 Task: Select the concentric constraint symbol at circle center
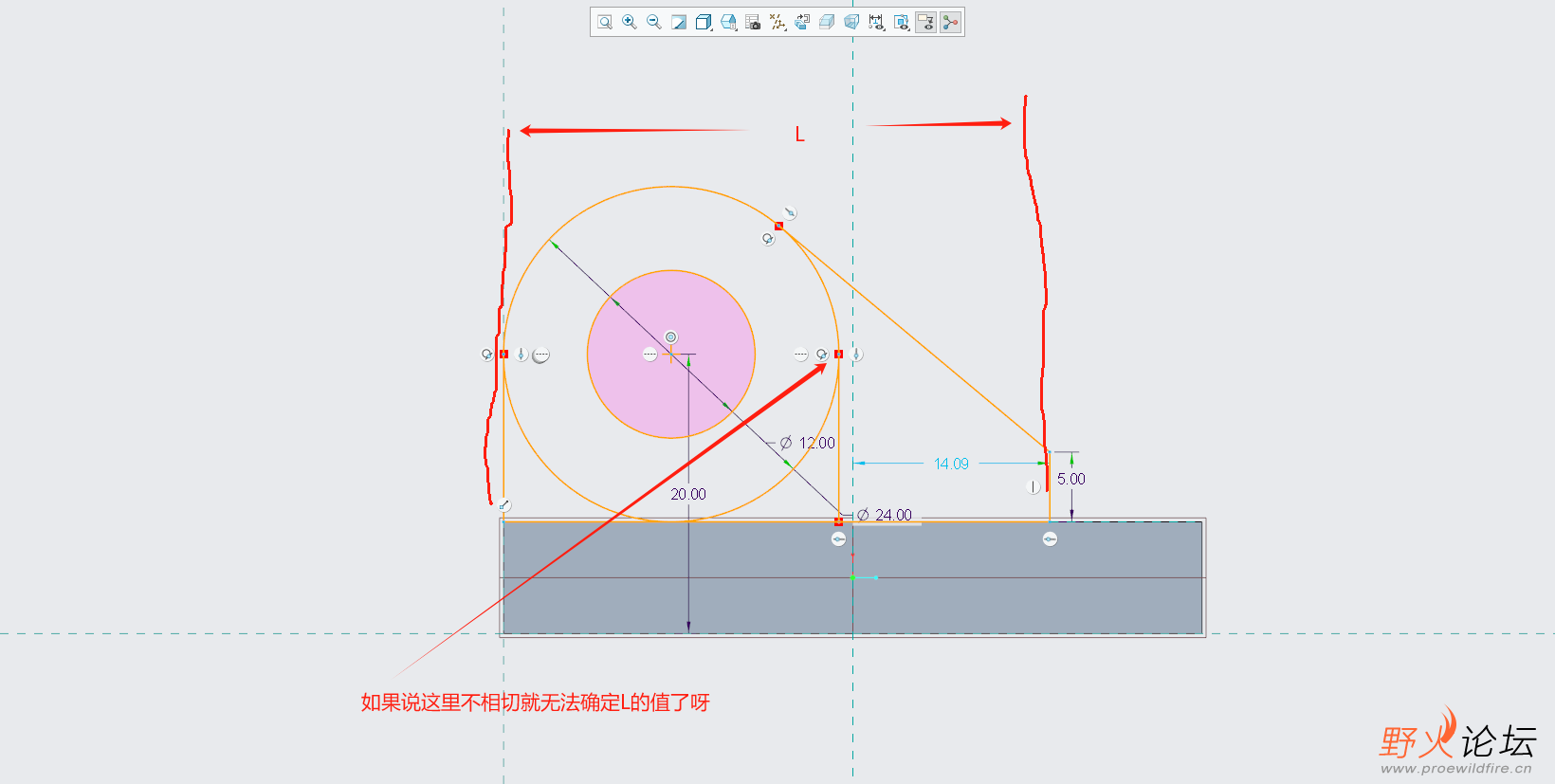click(x=670, y=337)
